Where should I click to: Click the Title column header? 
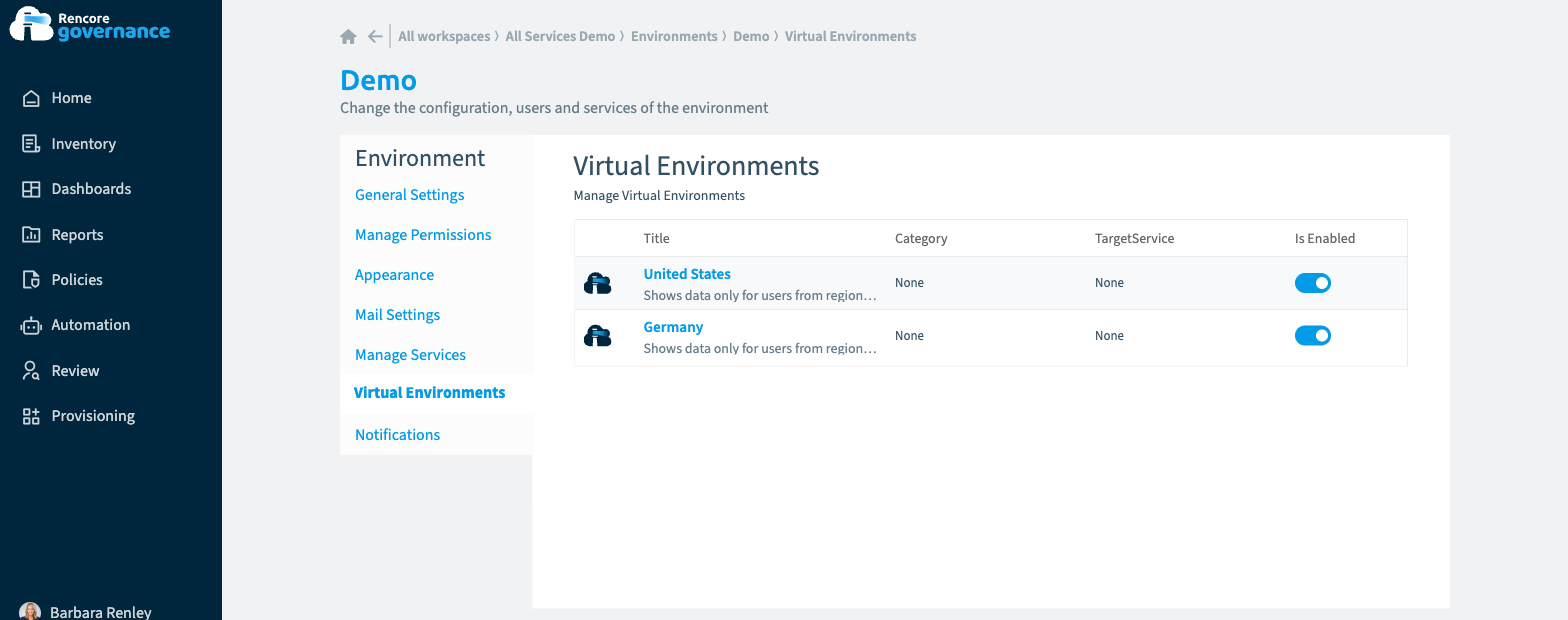[x=656, y=239]
